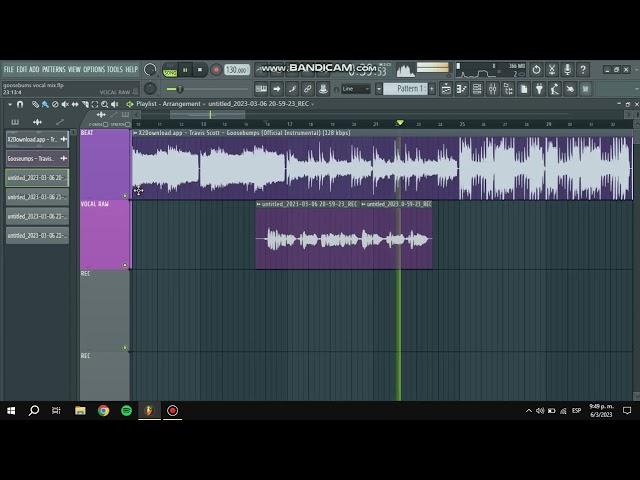640x480 pixels.
Task: Click the playhead marker on timeline ruler
Action: pos(400,123)
